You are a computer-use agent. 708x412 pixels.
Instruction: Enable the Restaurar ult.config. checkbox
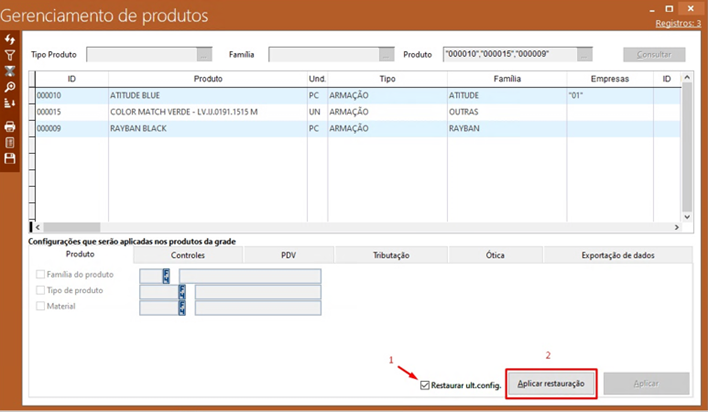[426, 384]
